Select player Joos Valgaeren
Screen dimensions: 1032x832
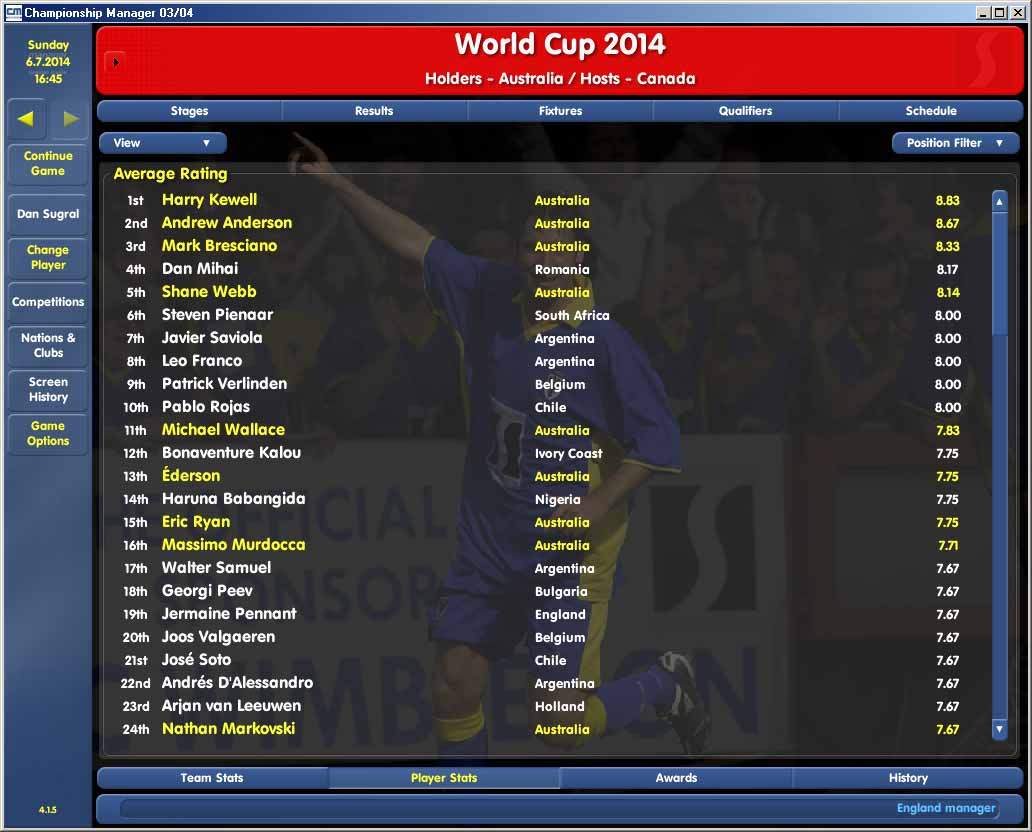point(219,637)
